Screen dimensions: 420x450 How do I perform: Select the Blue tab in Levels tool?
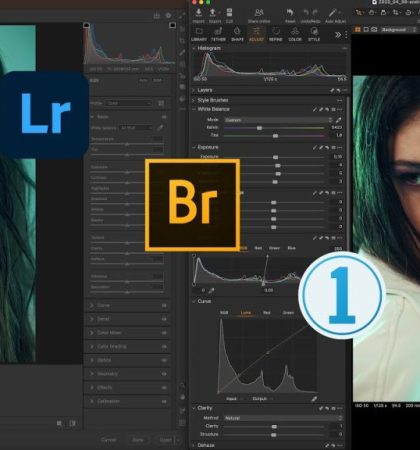point(291,248)
